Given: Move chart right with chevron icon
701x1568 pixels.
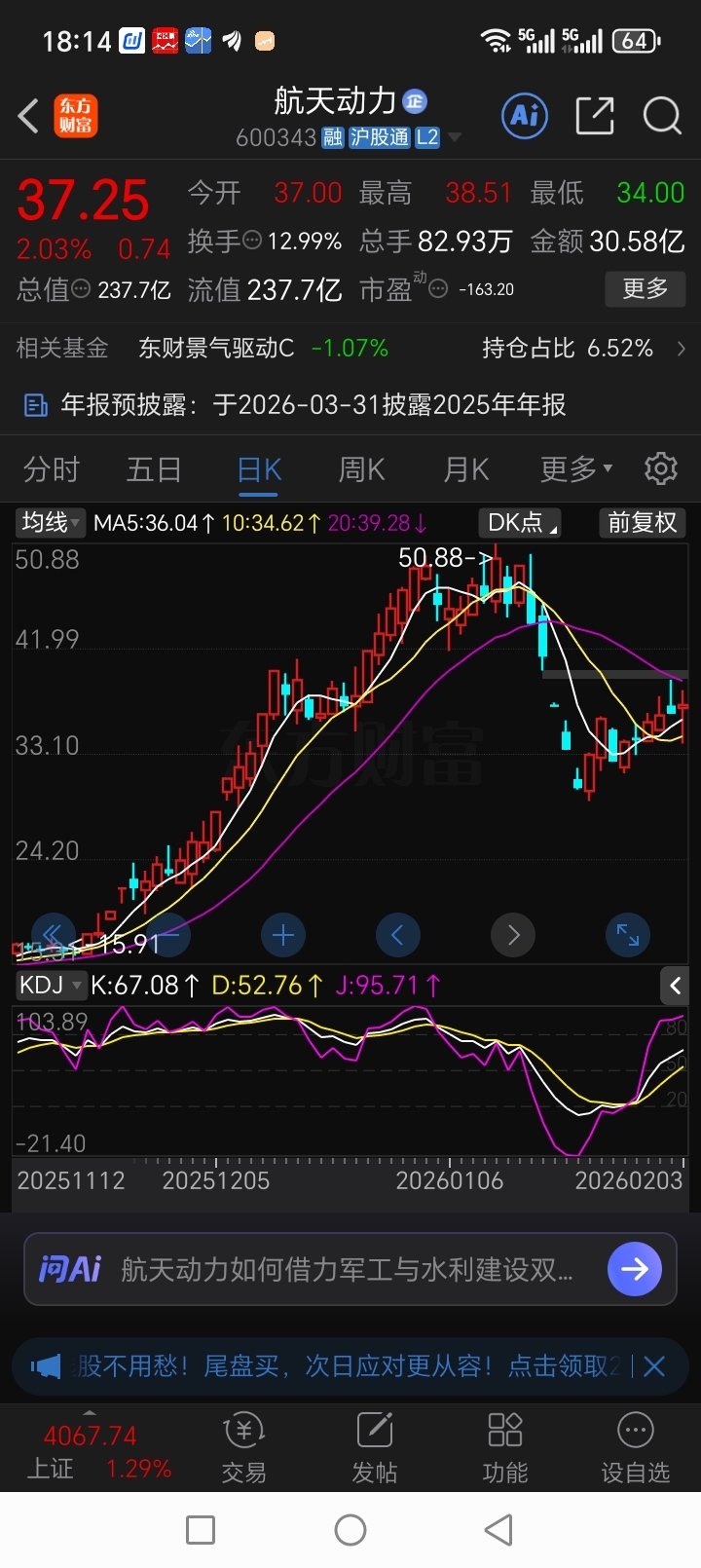Looking at the screenshot, I should tap(513, 936).
